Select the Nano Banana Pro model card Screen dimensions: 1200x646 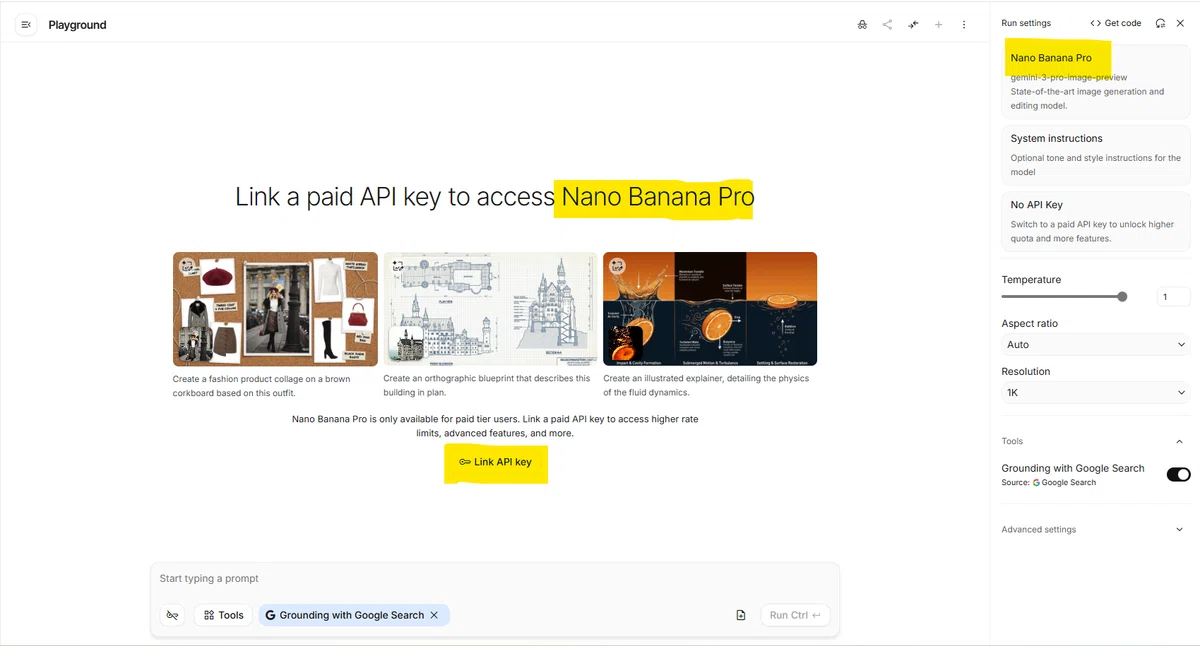1096,81
